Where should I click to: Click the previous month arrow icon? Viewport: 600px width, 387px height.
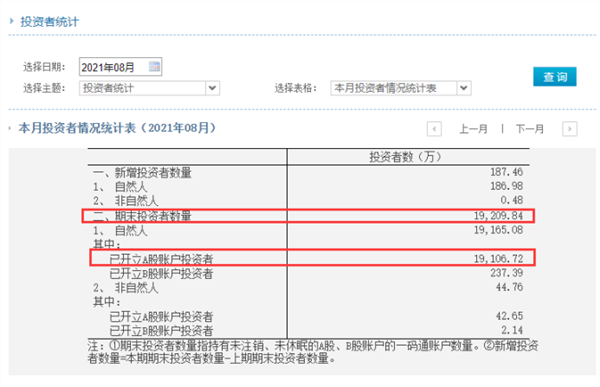tap(434, 129)
